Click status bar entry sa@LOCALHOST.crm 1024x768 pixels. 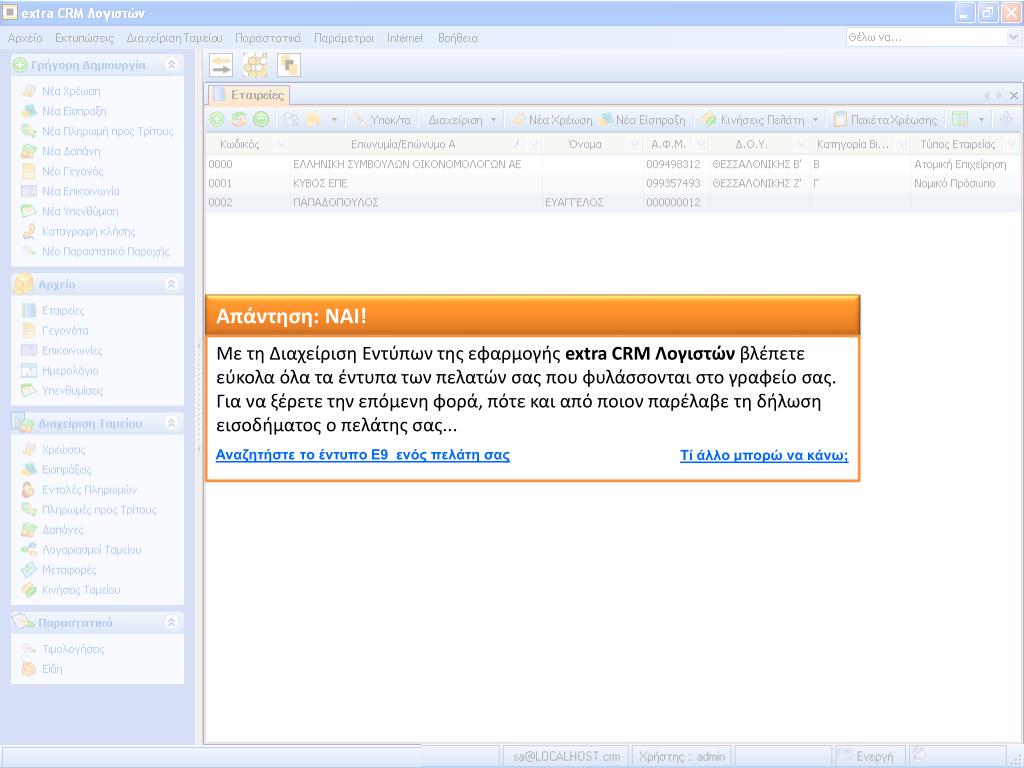tap(566, 756)
